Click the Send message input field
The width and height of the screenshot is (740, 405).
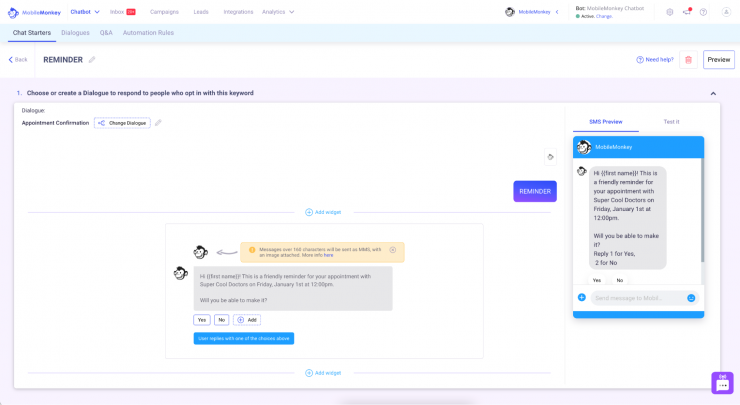[x=637, y=298]
